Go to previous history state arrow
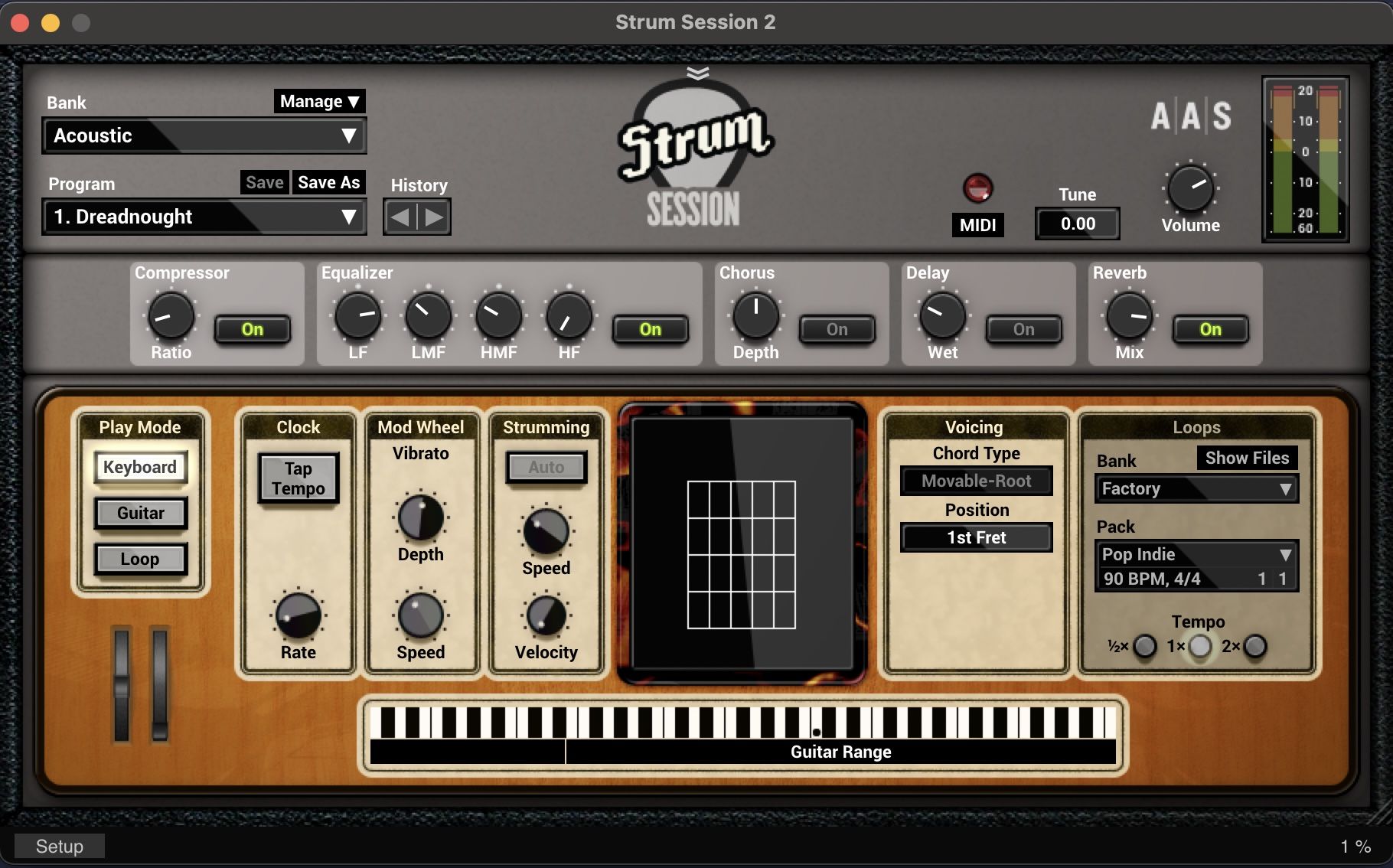Screen dimensions: 1393x868 pos(400,217)
